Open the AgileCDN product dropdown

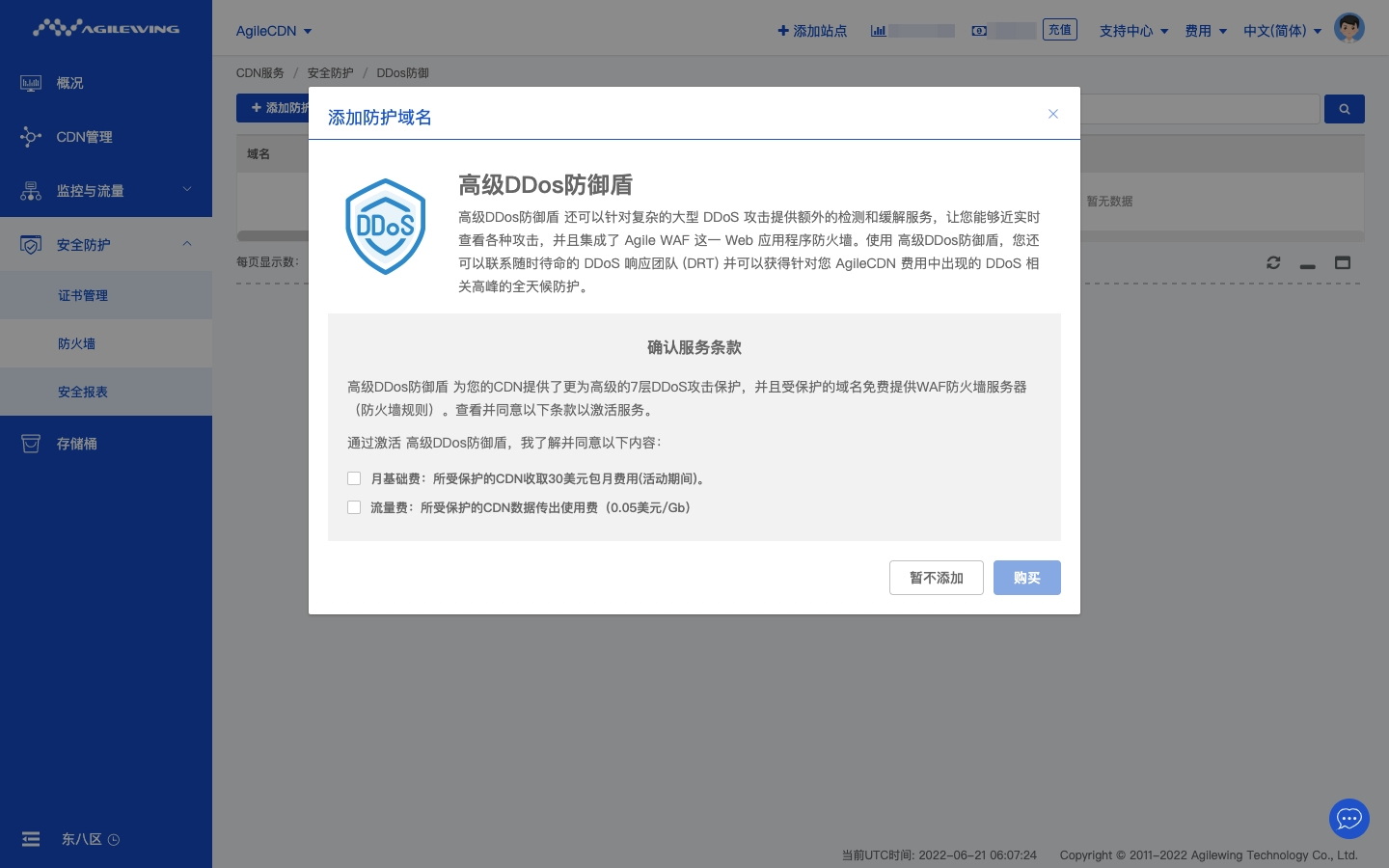(274, 31)
